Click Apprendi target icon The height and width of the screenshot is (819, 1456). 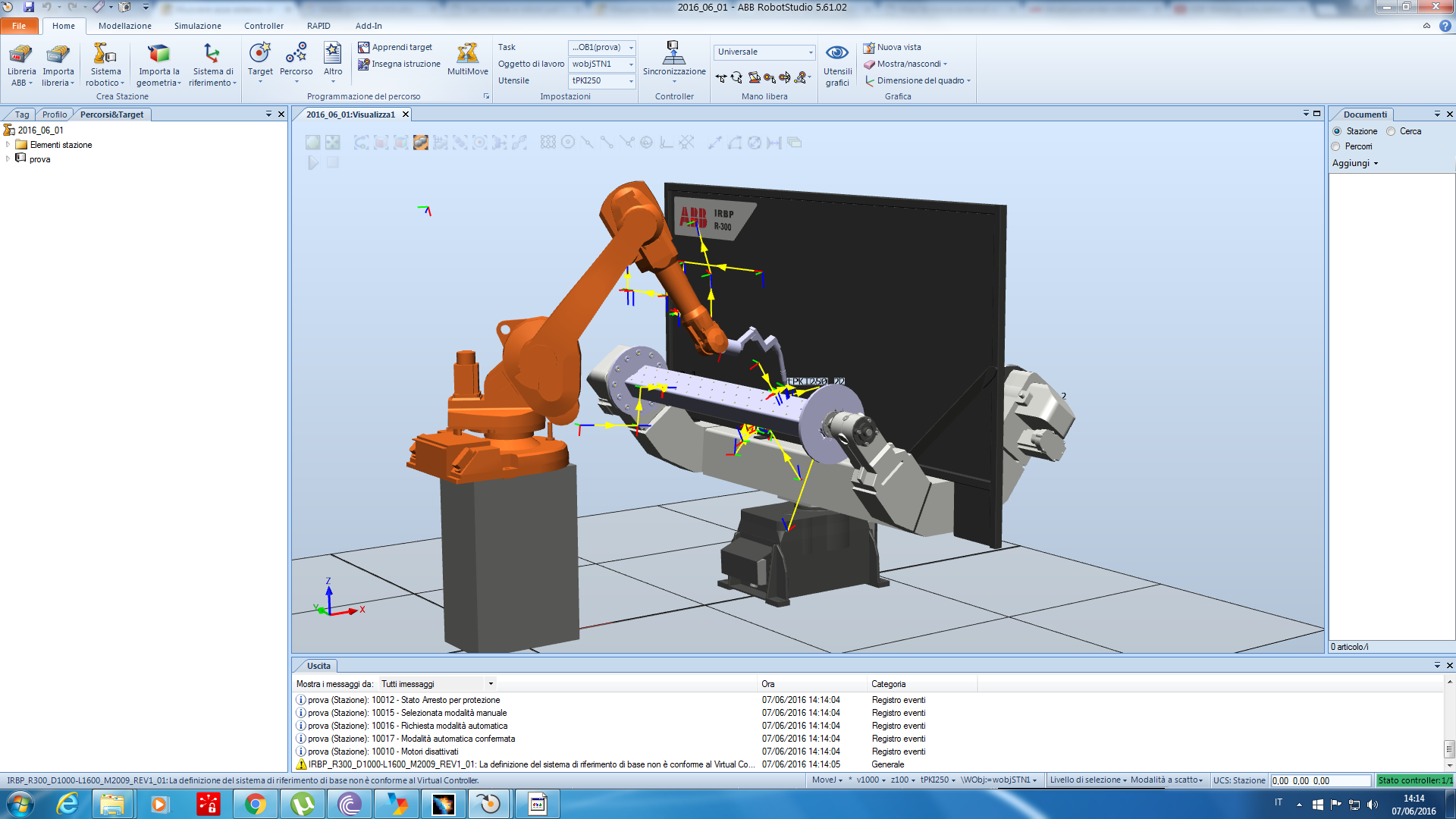(x=364, y=47)
